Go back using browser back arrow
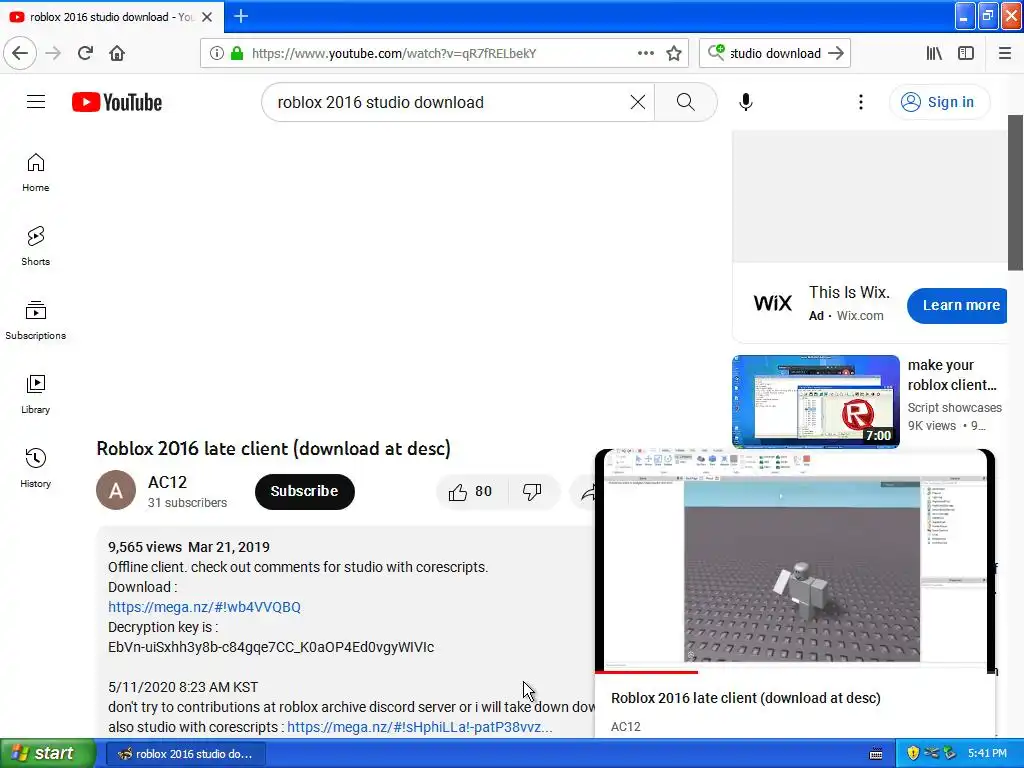The image size is (1024, 768). pos(20,53)
